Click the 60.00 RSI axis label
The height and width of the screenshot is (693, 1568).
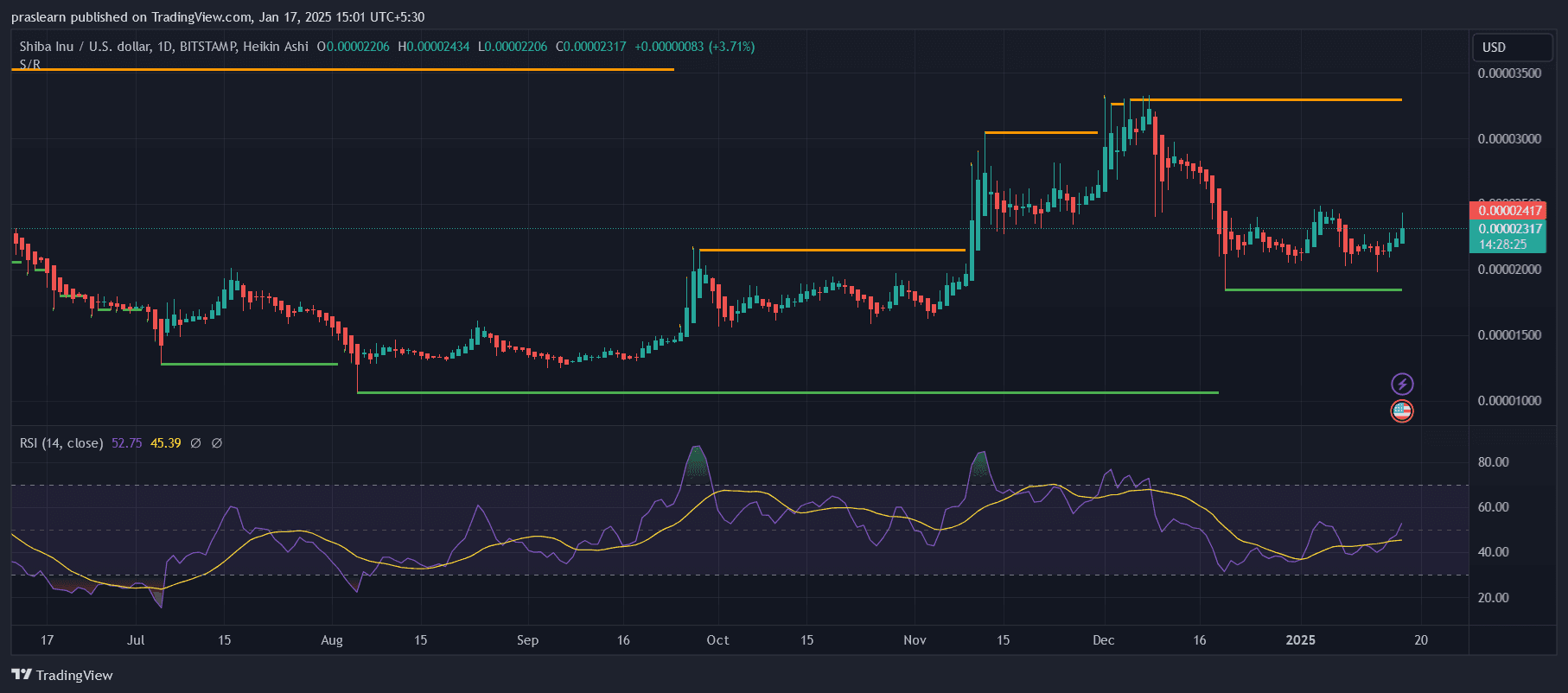click(1493, 507)
